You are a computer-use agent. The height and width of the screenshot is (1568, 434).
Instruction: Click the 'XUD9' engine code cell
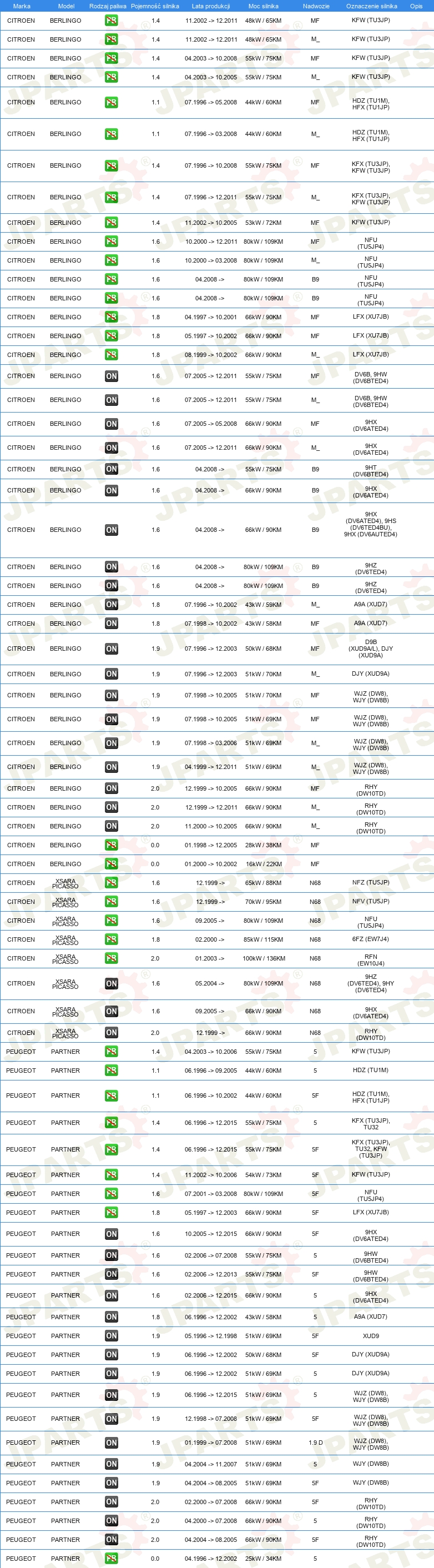[x=371, y=1335]
